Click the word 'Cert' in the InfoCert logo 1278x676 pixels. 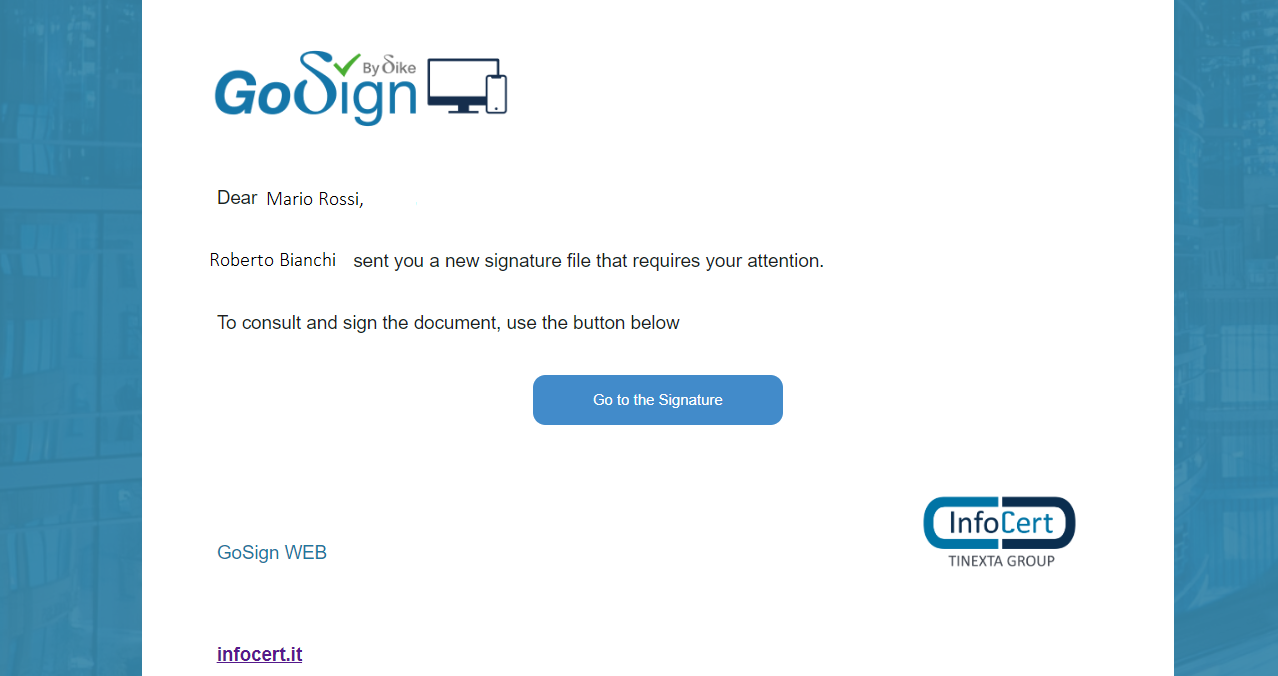click(x=1027, y=522)
